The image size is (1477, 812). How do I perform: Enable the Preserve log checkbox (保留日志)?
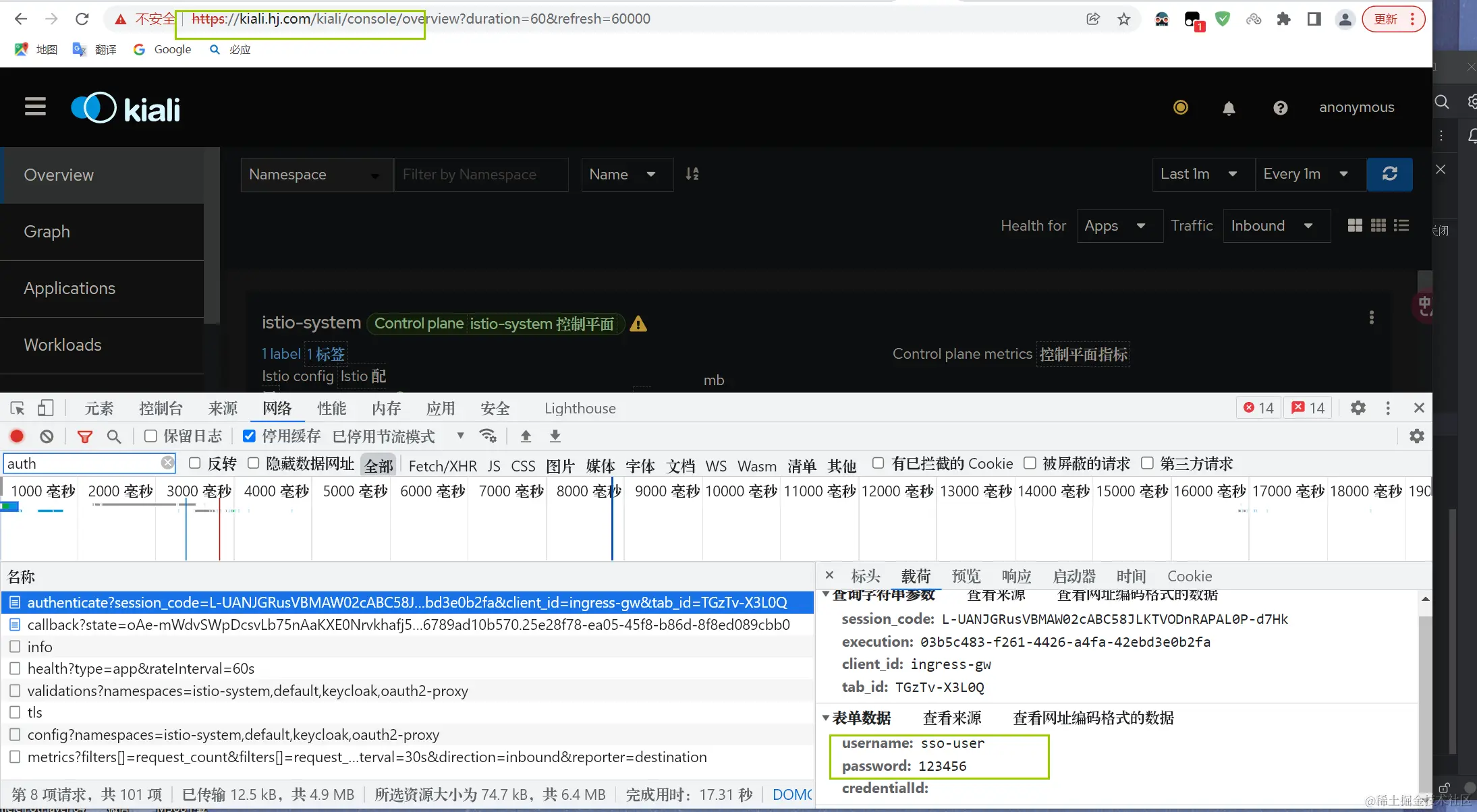(x=151, y=436)
